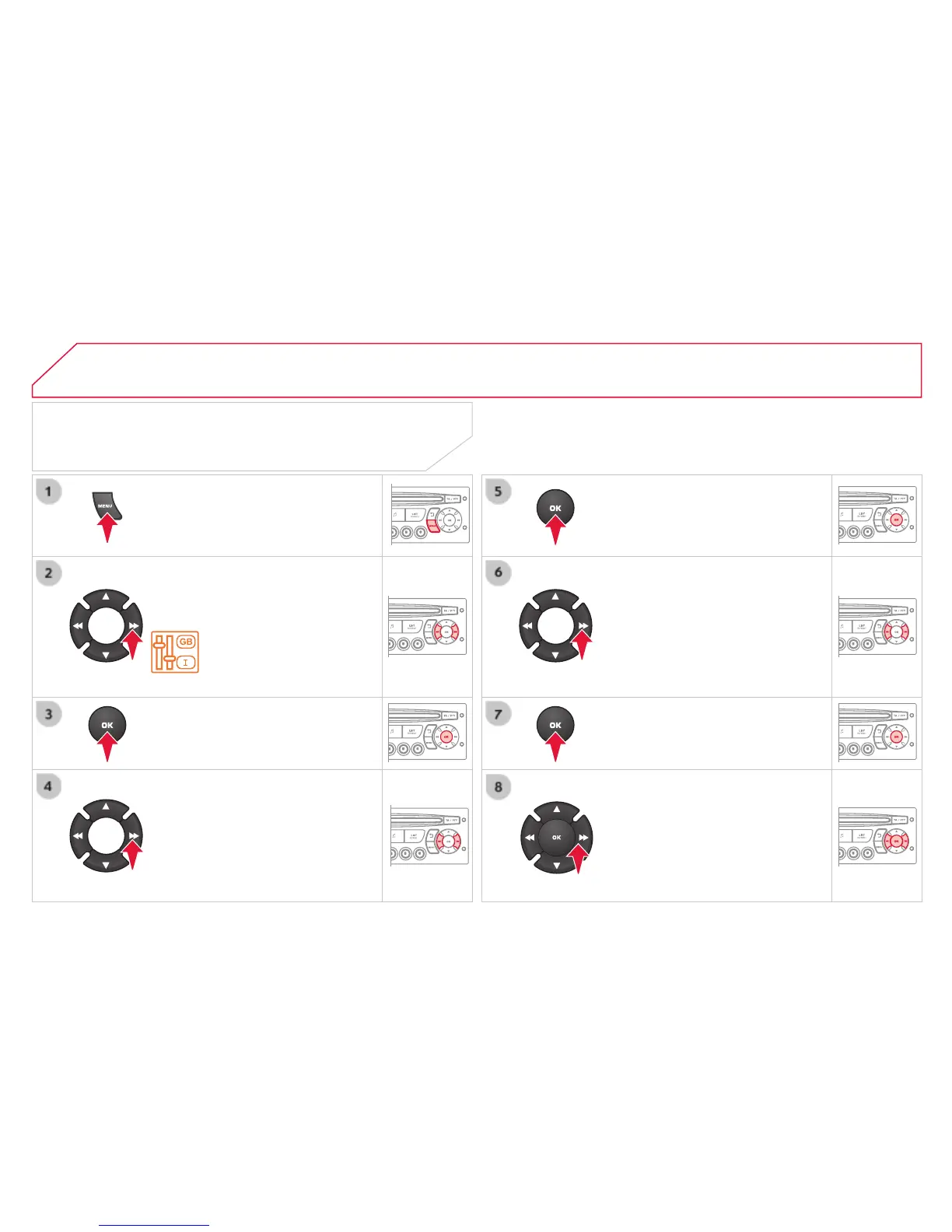The image size is (952, 1232).
Task: Click the center OK of step 8's dial
Action: coord(556,838)
